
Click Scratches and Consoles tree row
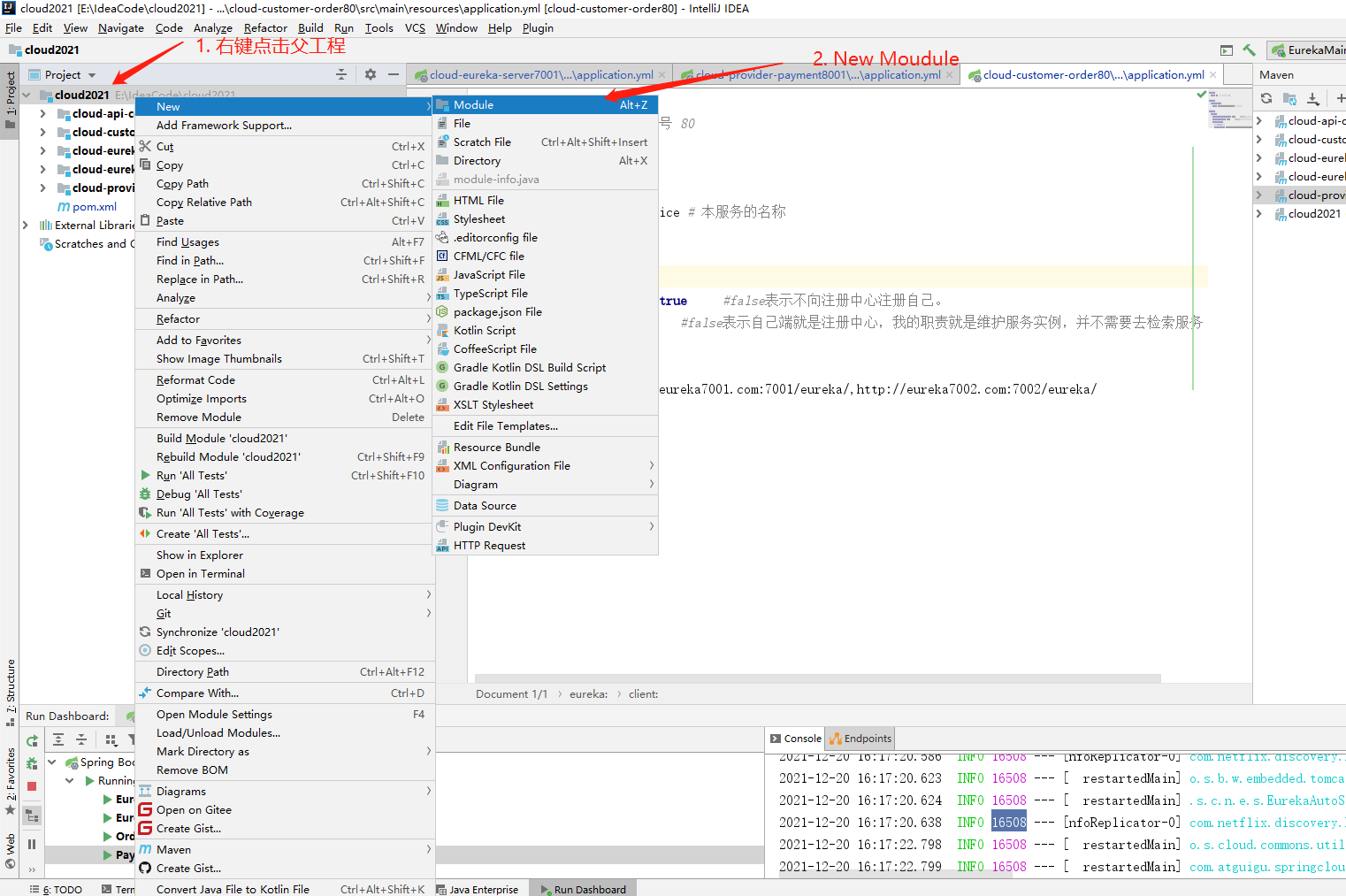tap(87, 243)
